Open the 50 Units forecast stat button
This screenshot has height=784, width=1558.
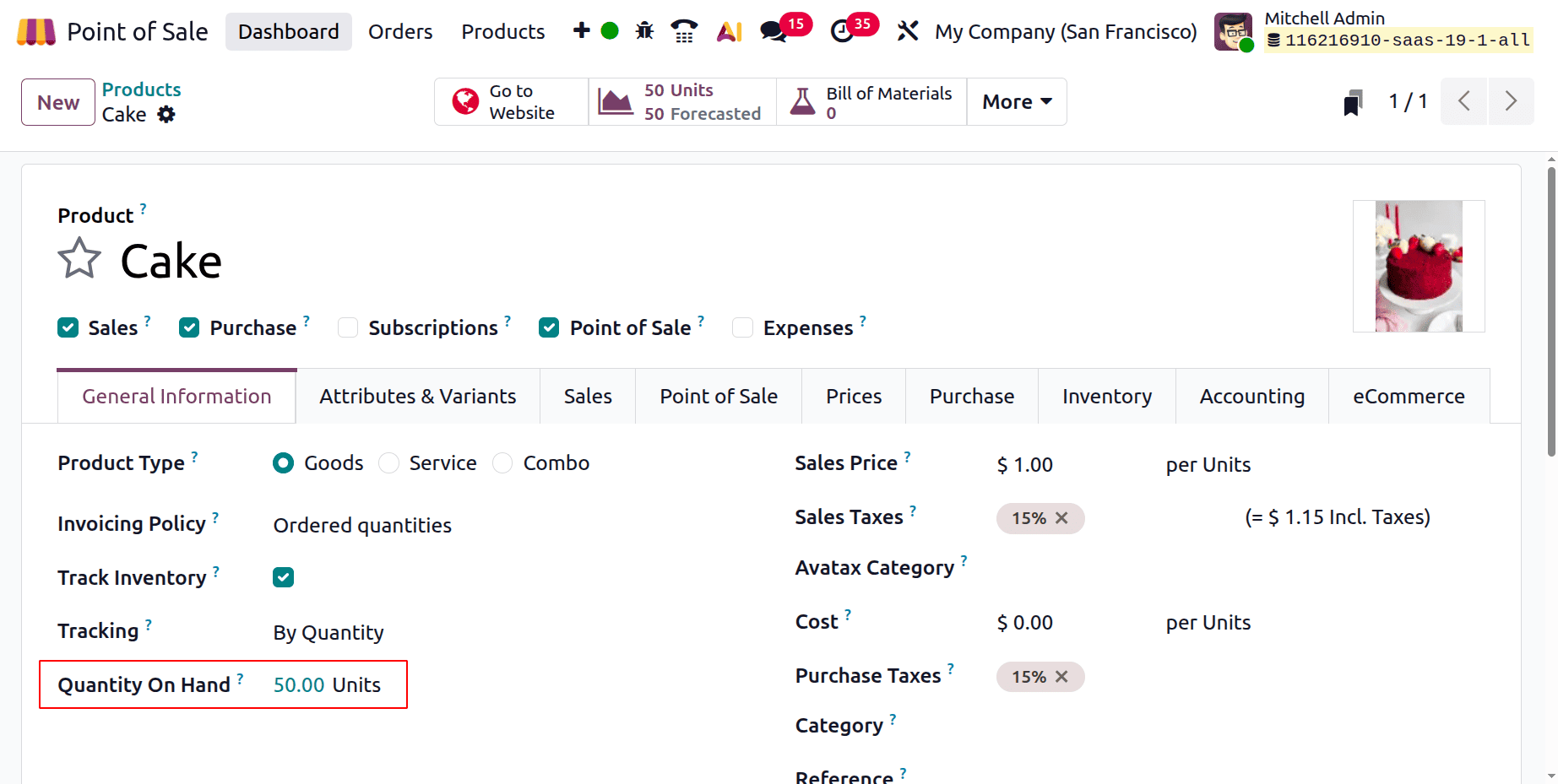click(x=682, y=102)
